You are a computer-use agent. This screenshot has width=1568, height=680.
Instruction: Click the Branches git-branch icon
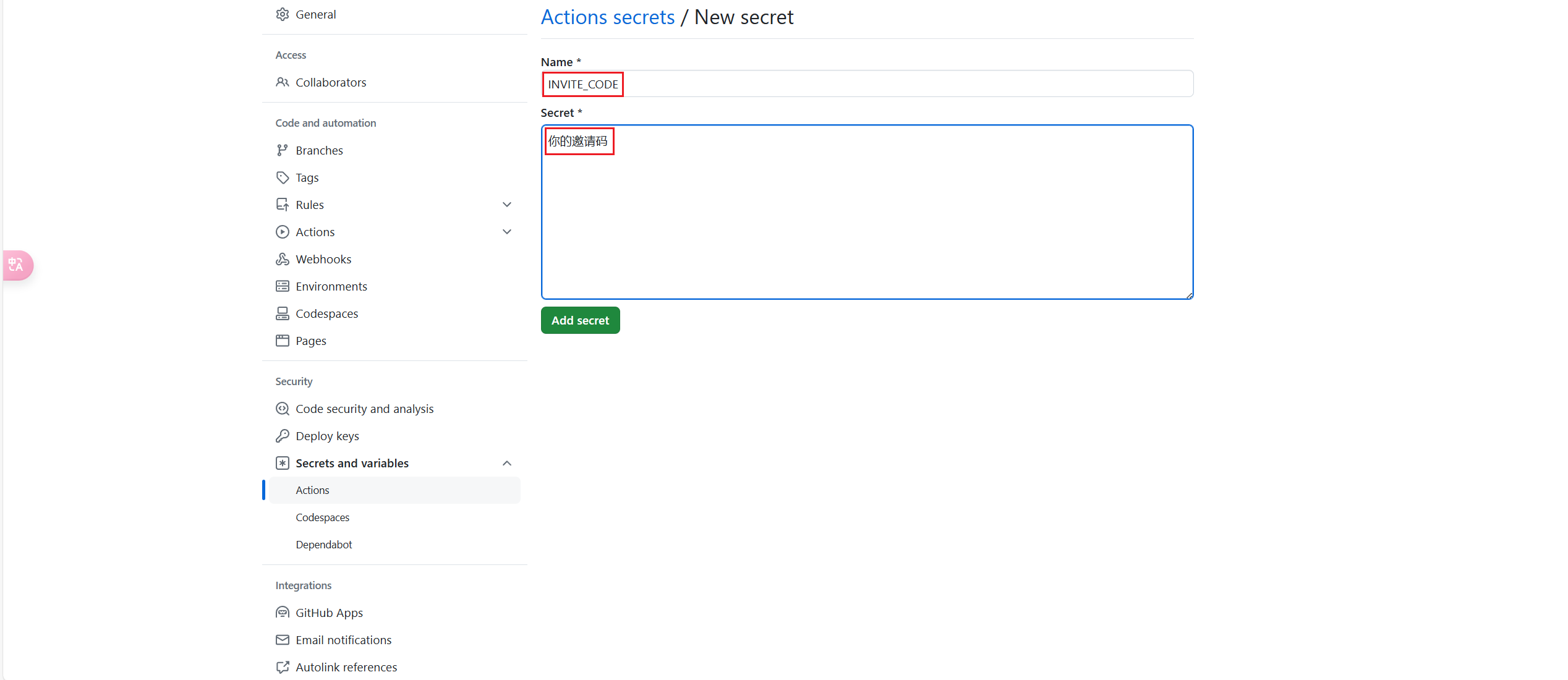[283, 150]
